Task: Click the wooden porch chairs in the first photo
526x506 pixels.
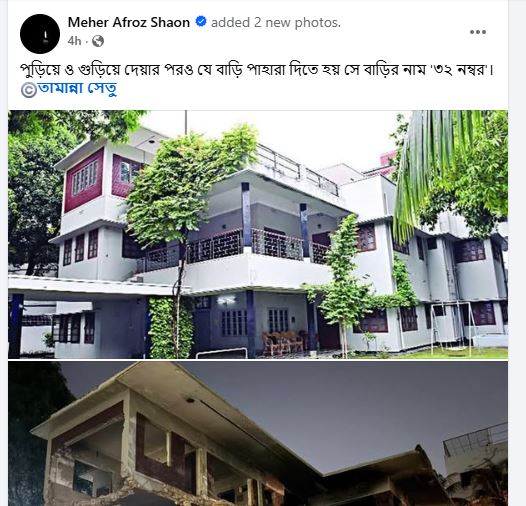Action: 284,343
